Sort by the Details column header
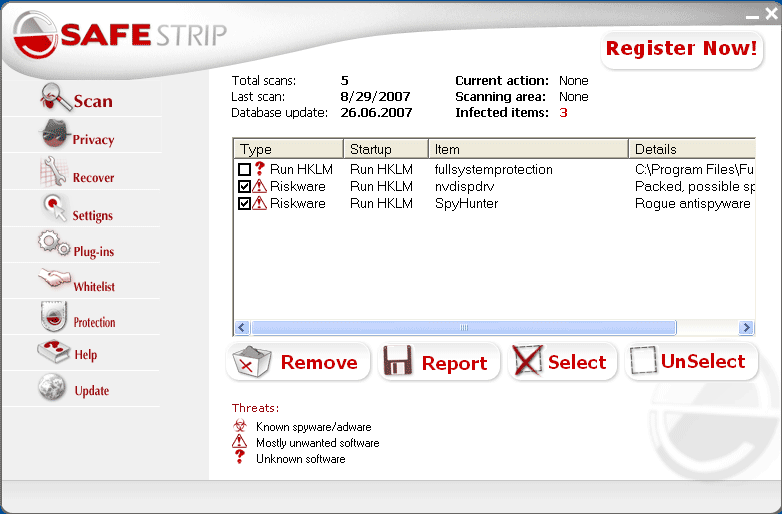This screenshot has height=514, width=782. tap(692, 149)
